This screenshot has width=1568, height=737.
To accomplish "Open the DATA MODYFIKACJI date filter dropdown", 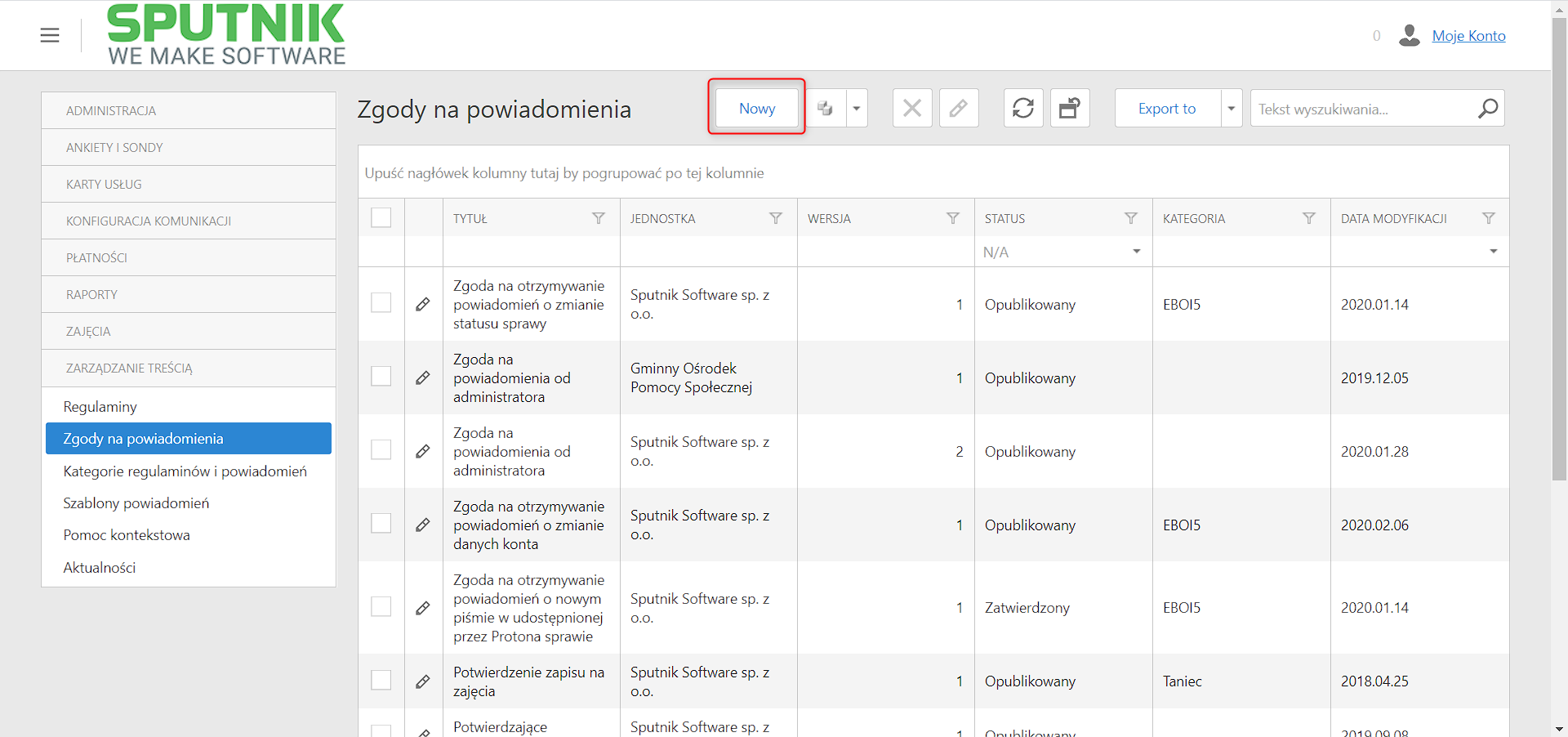I will (1494, 252).
